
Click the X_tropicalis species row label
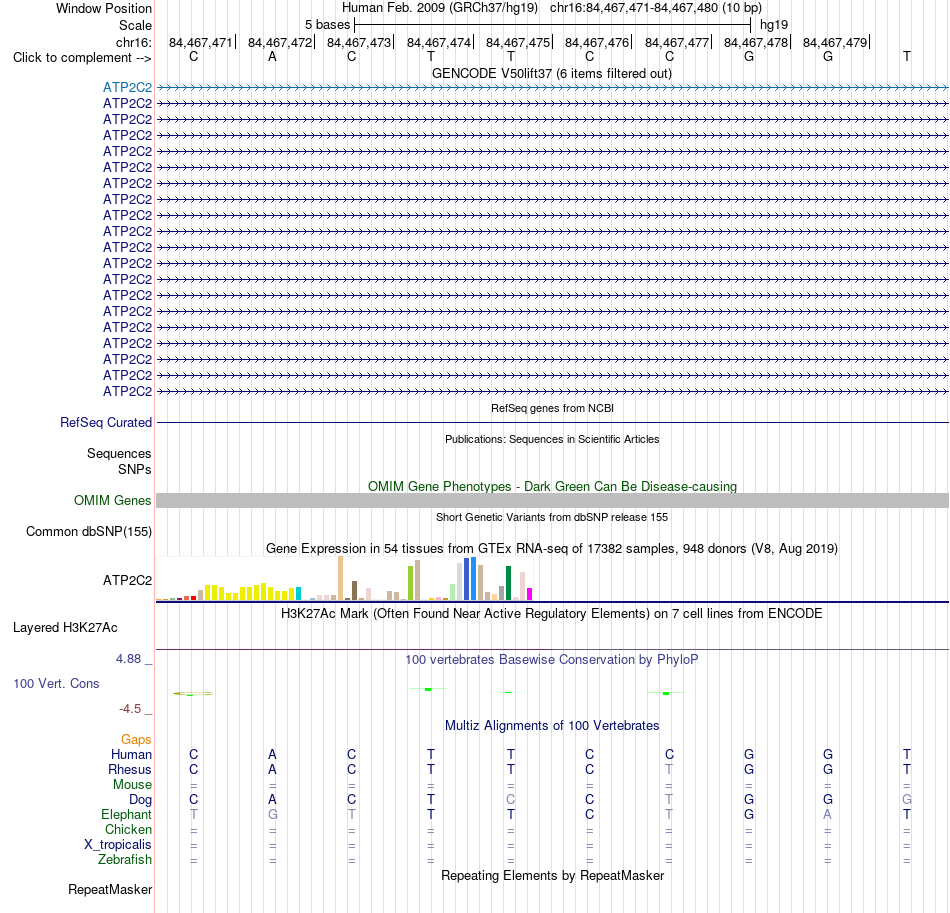[x=118, y=845]
